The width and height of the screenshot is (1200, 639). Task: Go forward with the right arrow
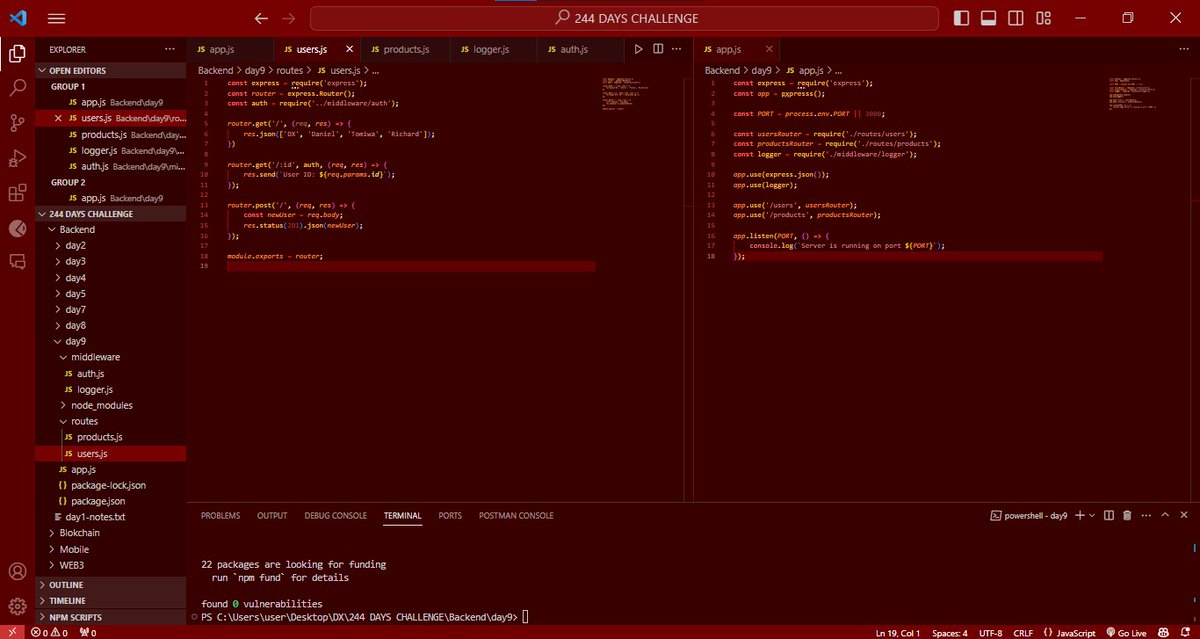click(289, 18)
